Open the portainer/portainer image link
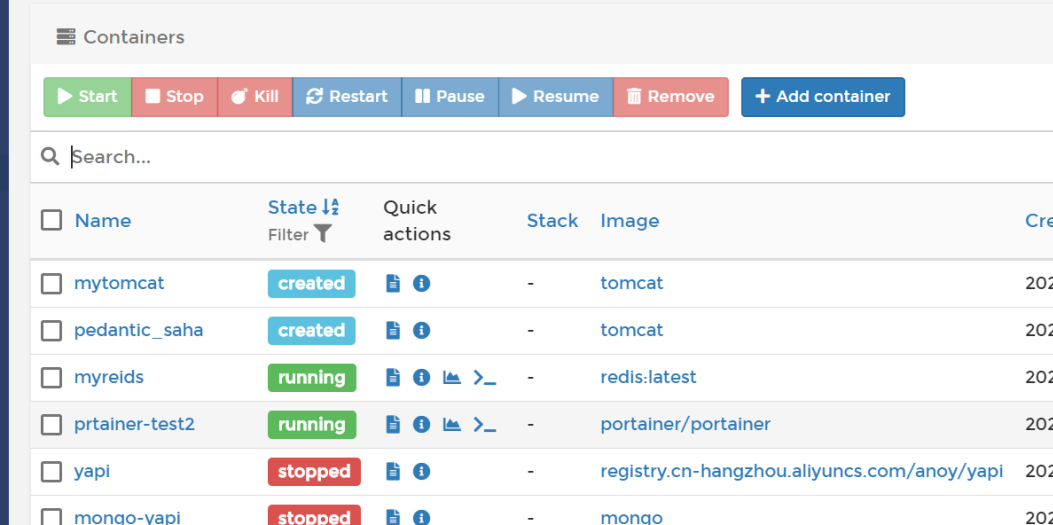This screenshot has height=525, width=1053. 686,424
